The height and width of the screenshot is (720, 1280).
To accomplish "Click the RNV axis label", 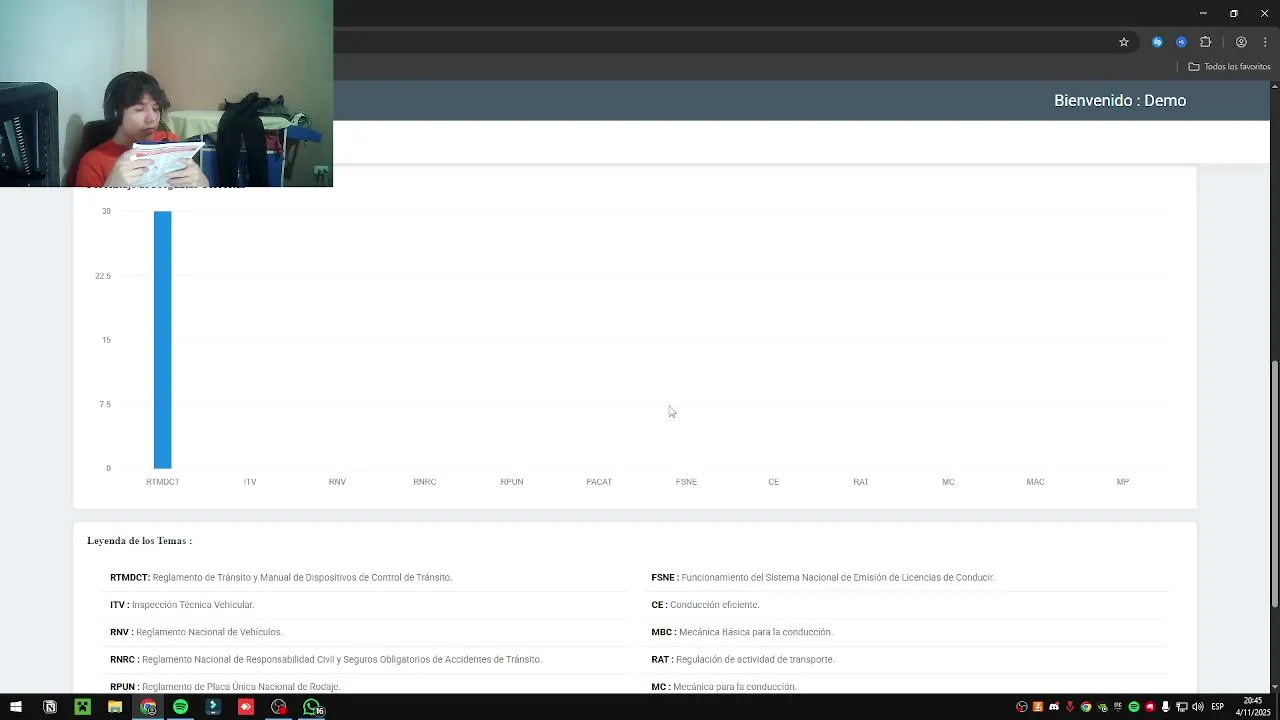I will pos(337,482).
